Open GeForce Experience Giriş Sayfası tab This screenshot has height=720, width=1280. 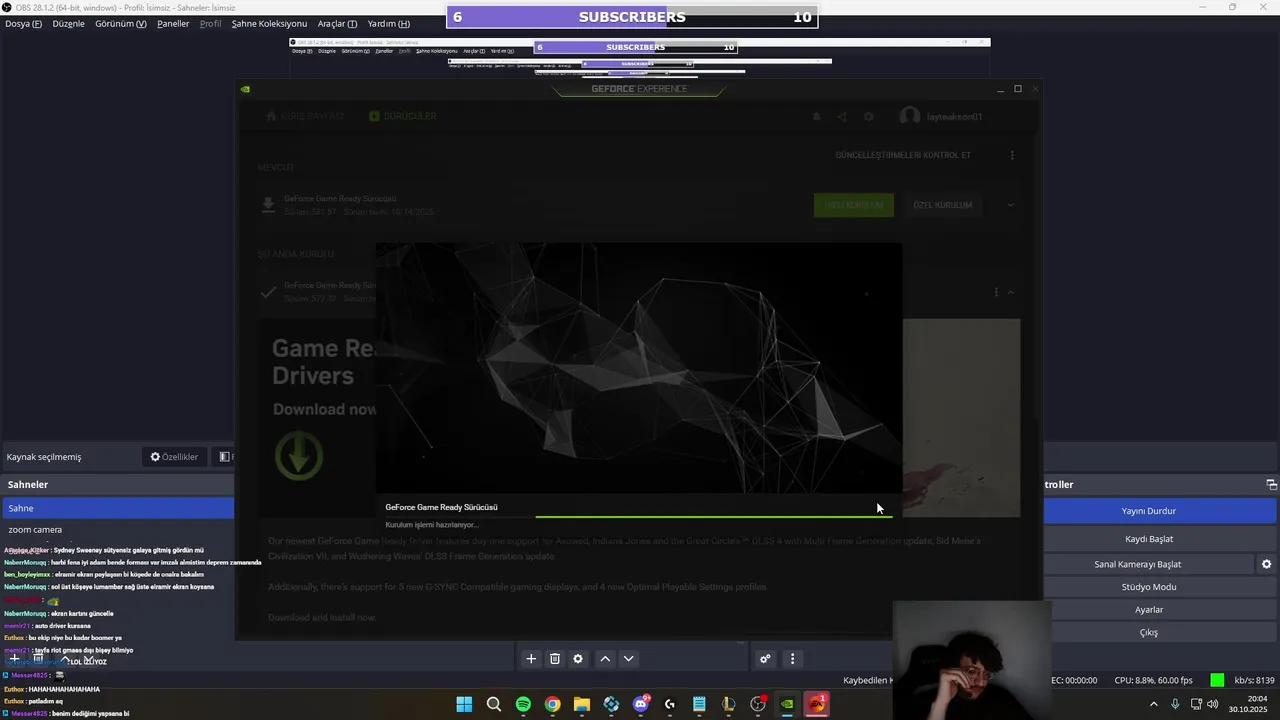[305, 116]
